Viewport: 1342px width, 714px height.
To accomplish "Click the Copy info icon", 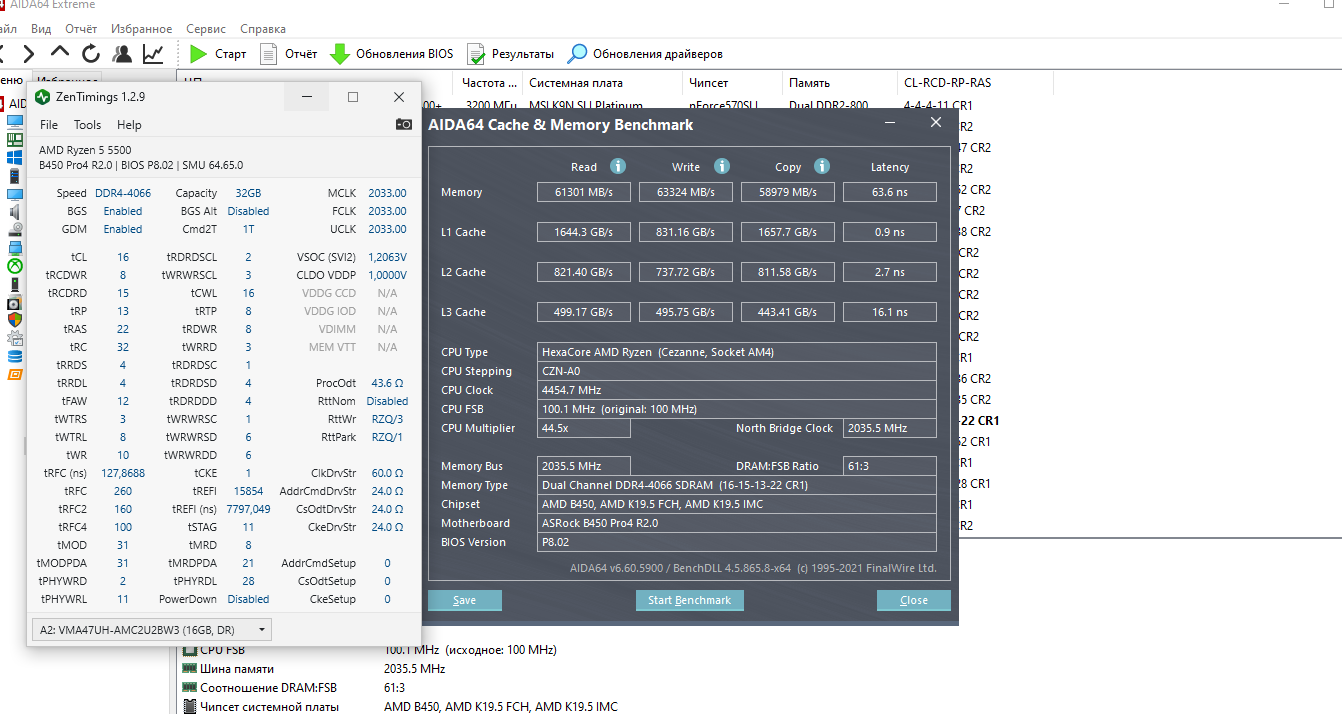I will point(822,166).
